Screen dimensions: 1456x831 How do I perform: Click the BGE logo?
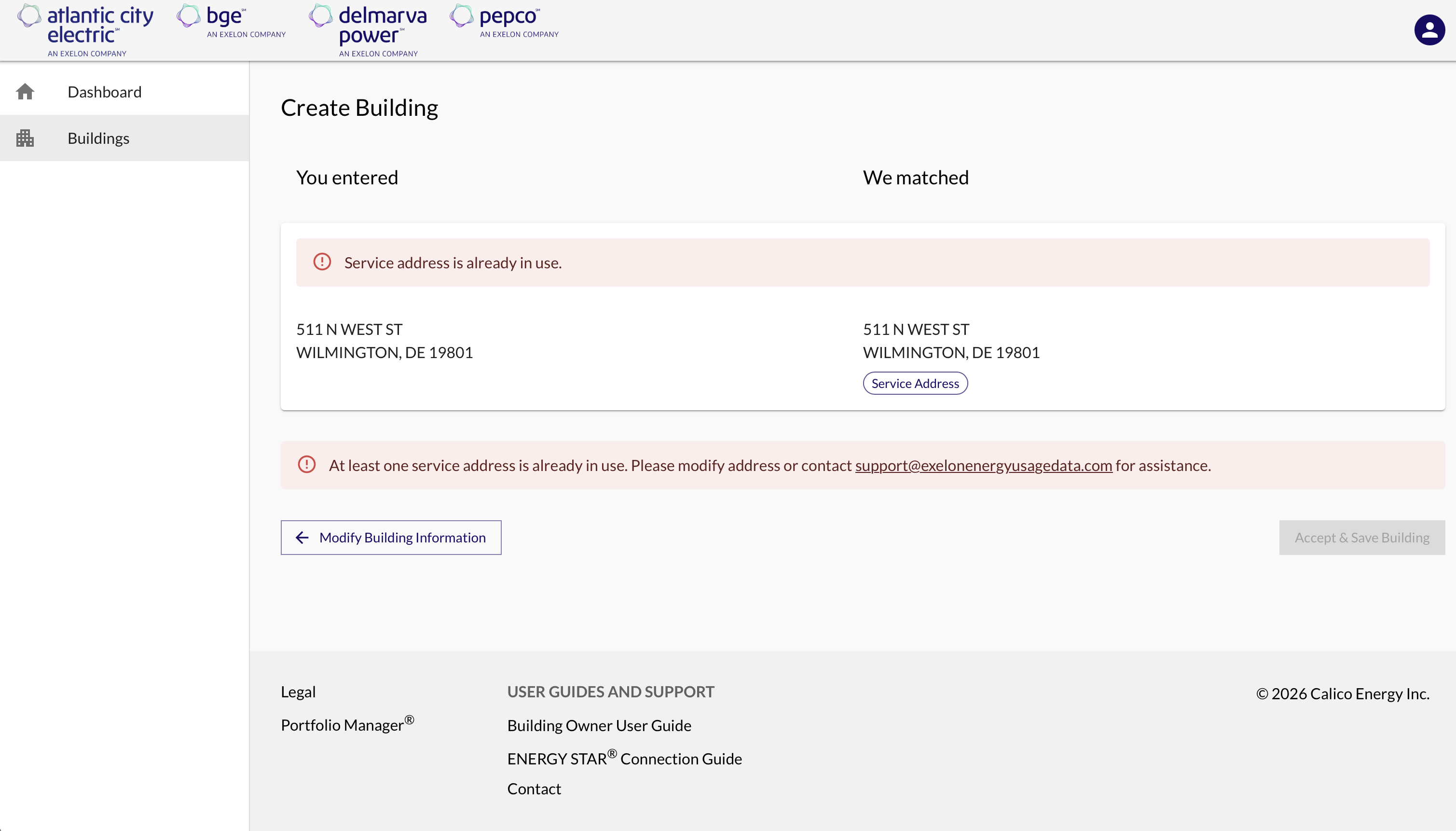pyautogui.click(x=231, y=22)
